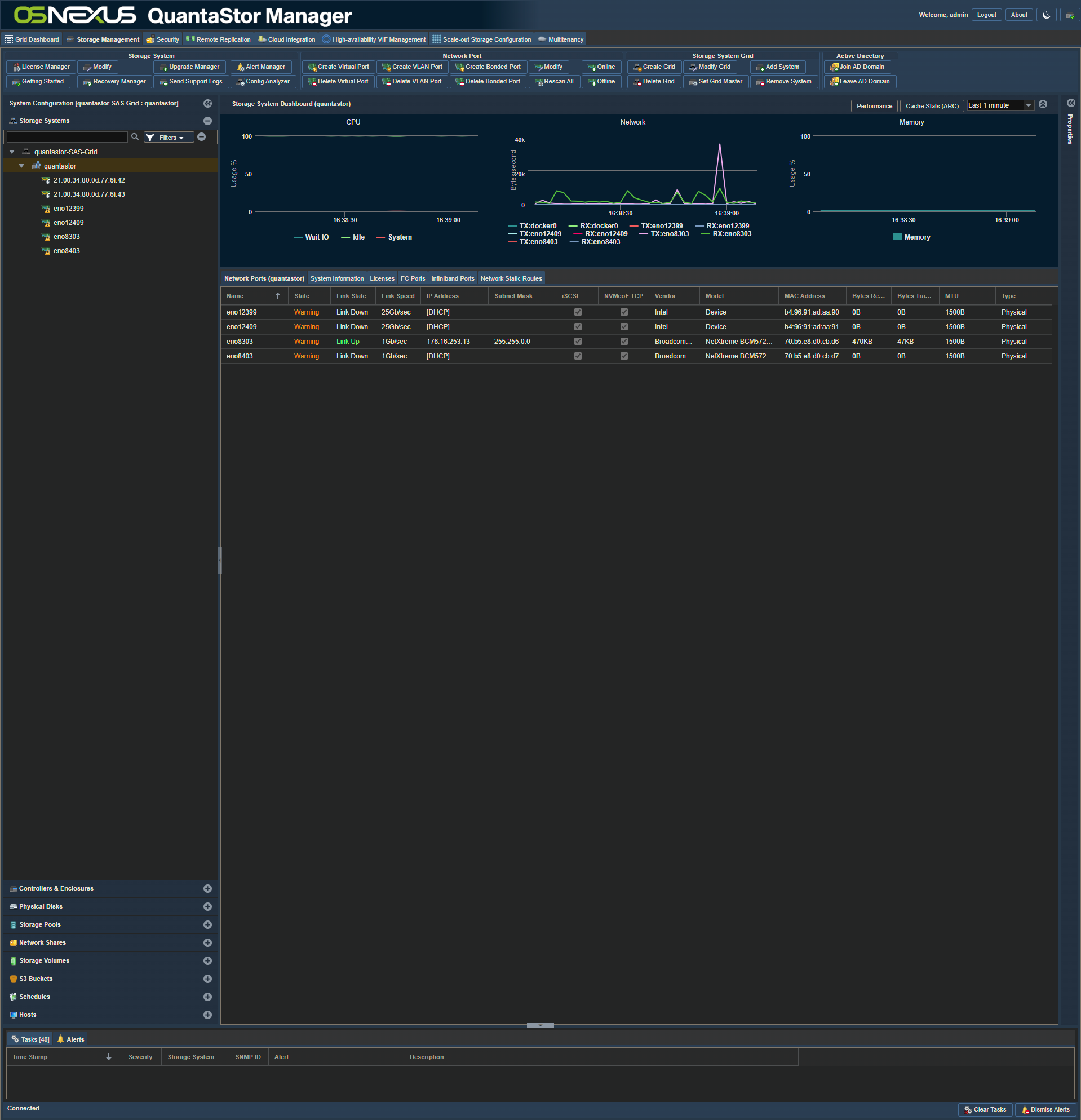Click the Rescan All network ports button
This screenshot has width=1081, height=1120.
coord(553,82)
